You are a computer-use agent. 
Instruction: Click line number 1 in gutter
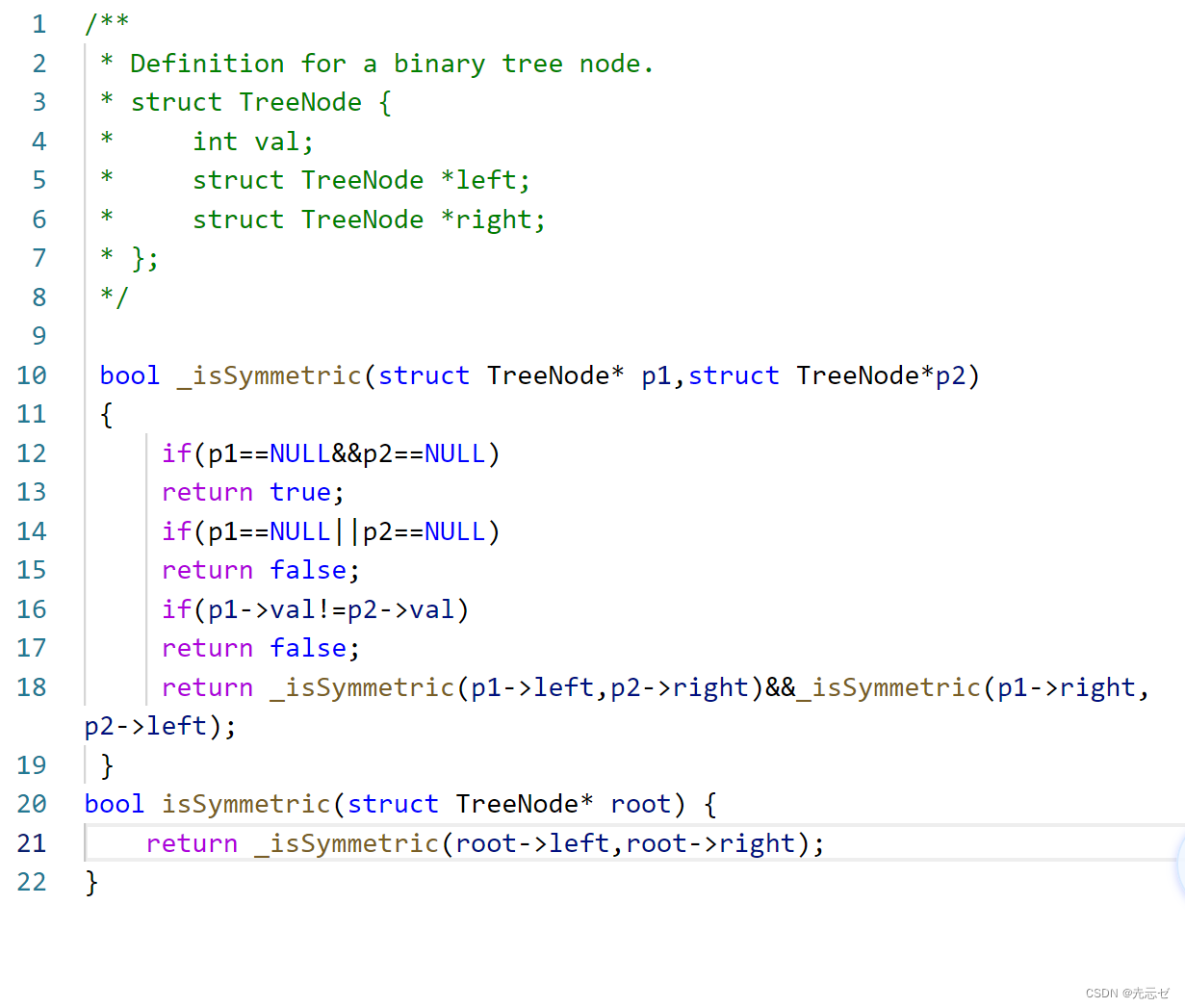pyautogui.click(x=39, y=24)
